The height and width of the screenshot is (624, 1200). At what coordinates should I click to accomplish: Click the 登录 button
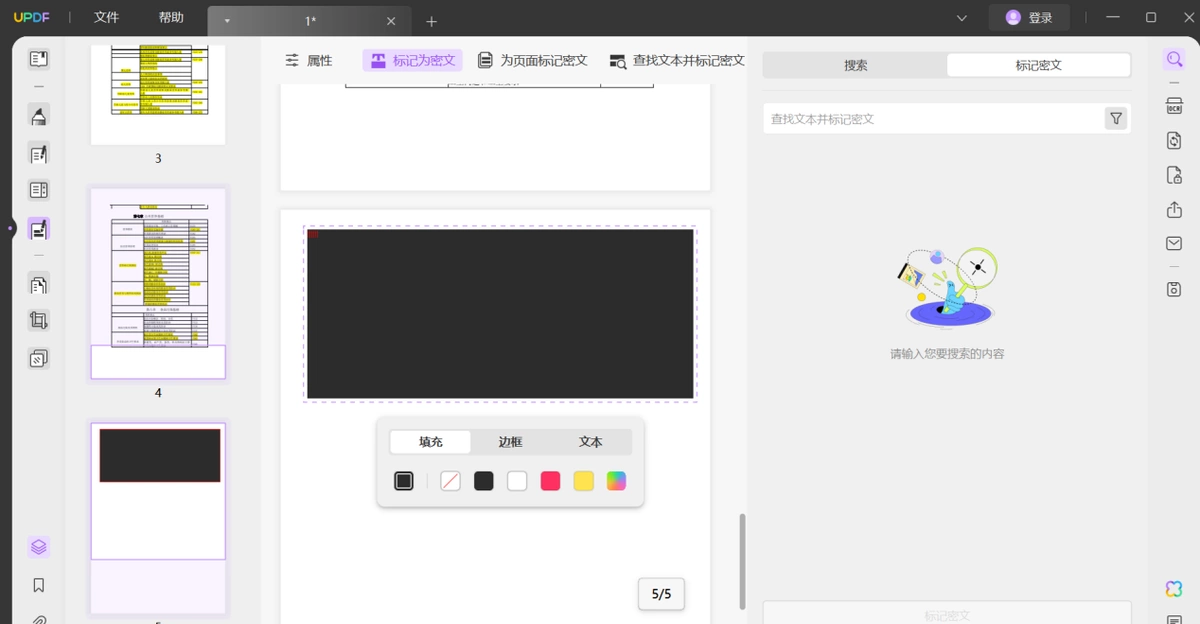[1029, 18]
